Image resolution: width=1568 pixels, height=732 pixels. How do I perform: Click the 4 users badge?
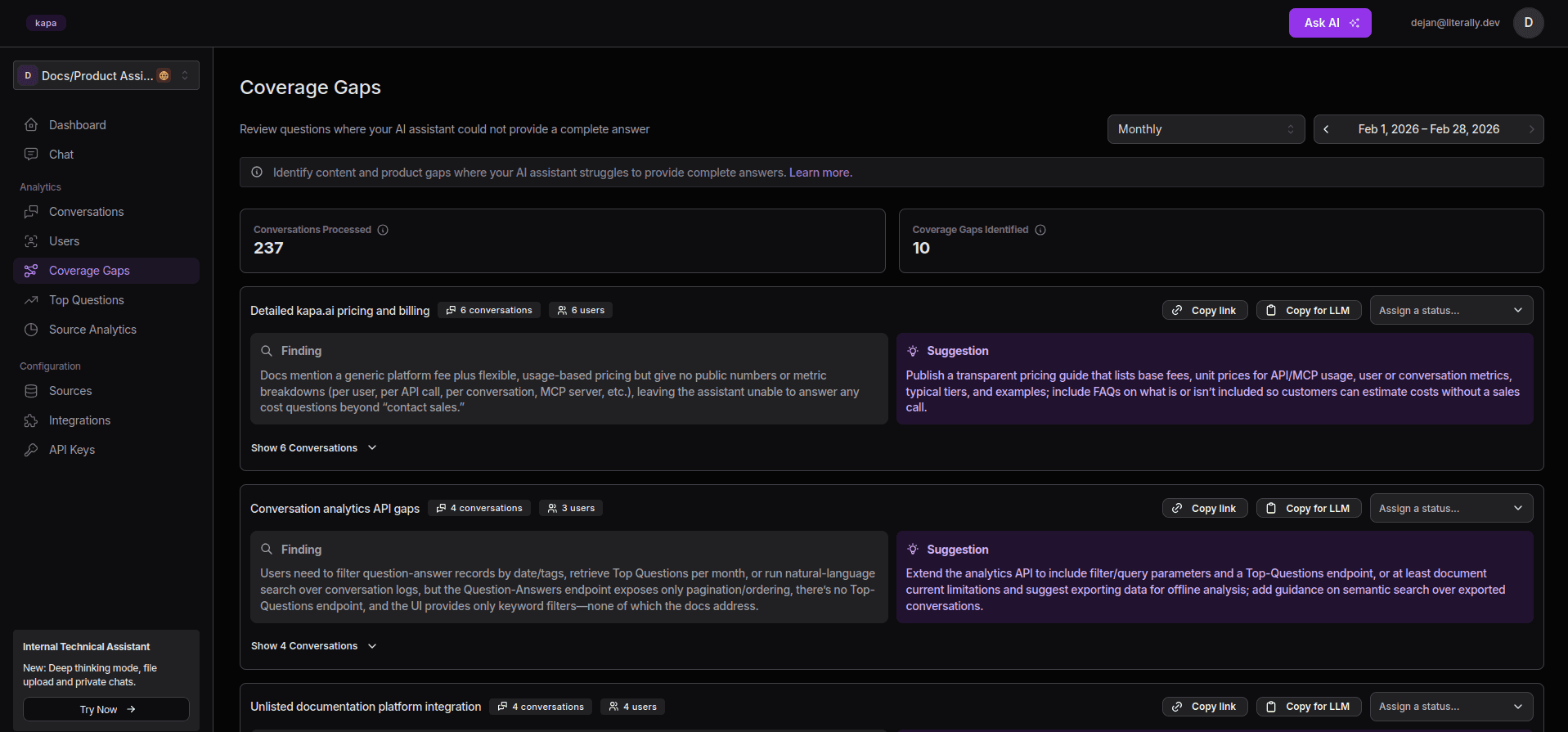point(632,707)
